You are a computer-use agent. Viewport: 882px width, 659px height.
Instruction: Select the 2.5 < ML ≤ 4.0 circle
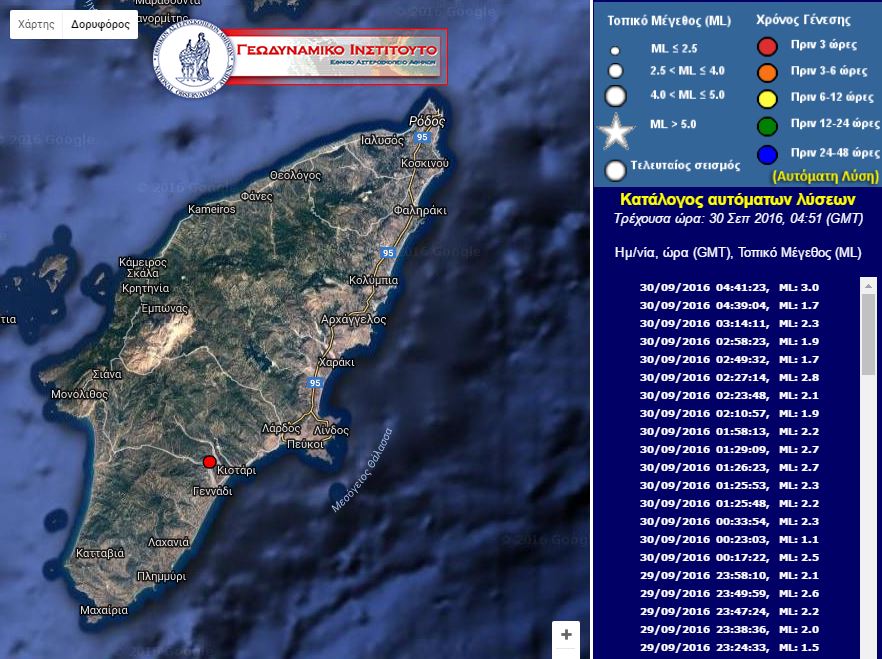pos(615,73)
